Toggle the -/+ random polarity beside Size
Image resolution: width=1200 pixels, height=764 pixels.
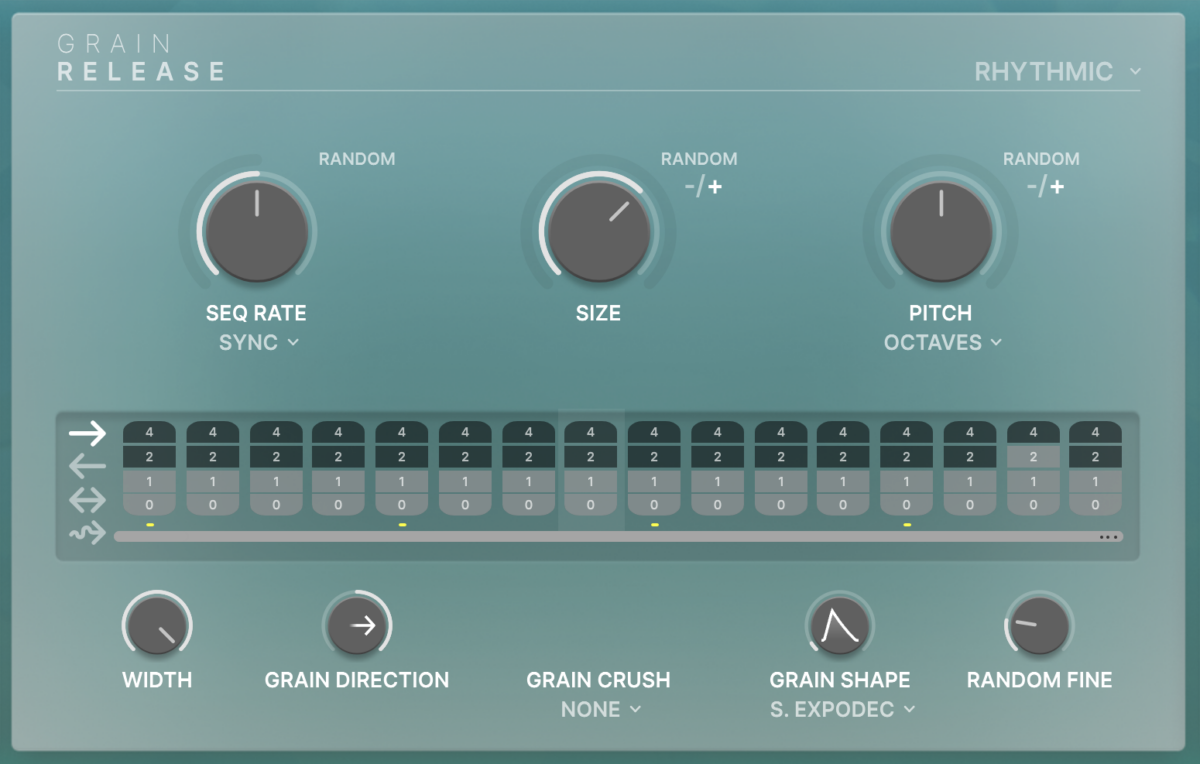(703, 185)
